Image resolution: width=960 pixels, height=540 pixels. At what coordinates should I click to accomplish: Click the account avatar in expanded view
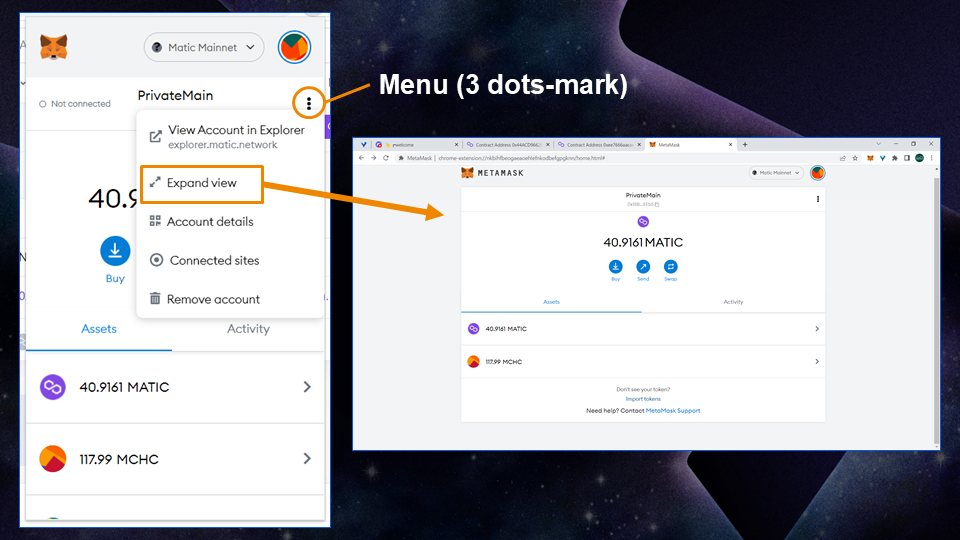coord(817,173)
